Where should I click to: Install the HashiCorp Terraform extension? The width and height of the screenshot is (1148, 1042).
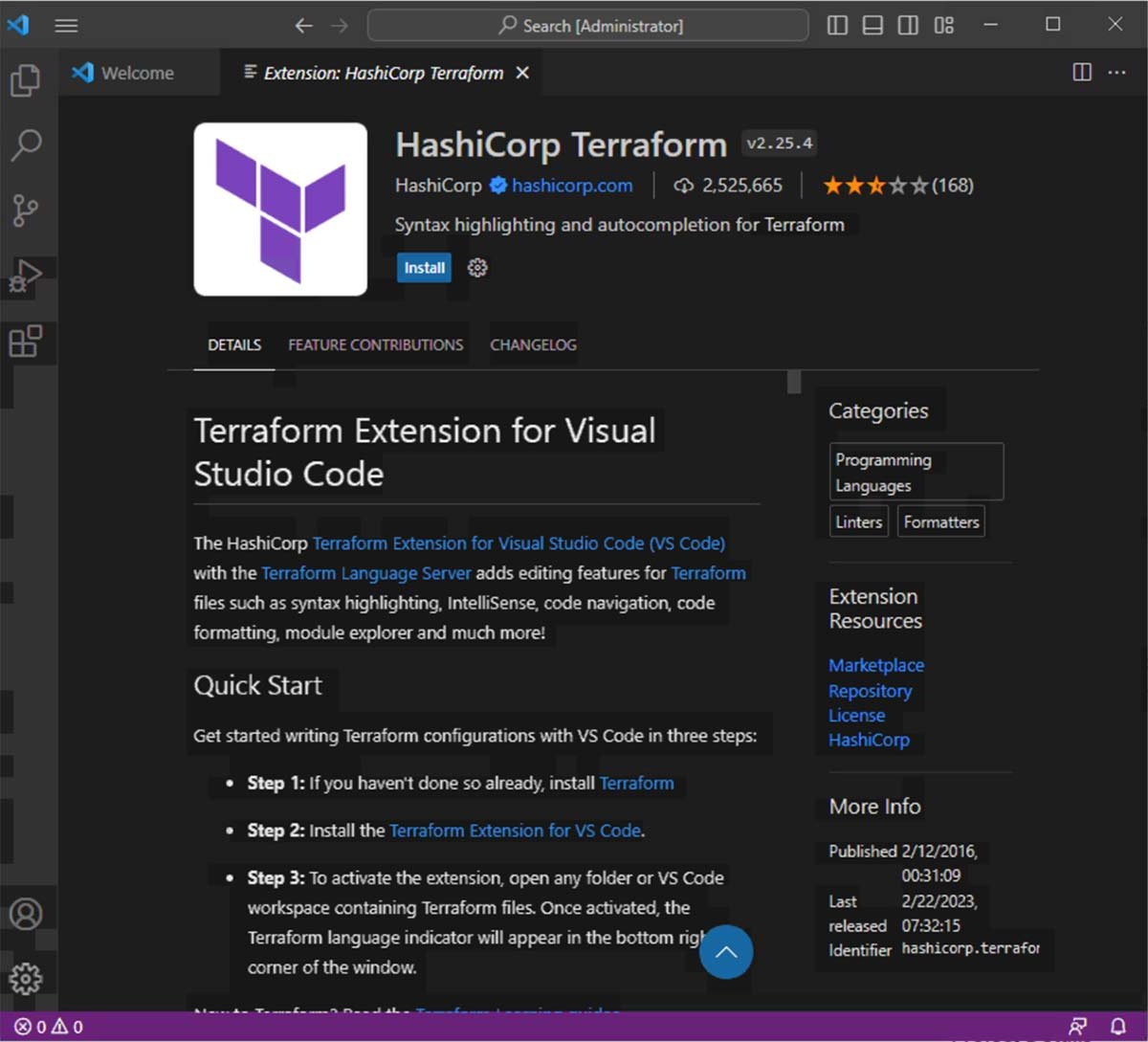(x=424, y=268)
